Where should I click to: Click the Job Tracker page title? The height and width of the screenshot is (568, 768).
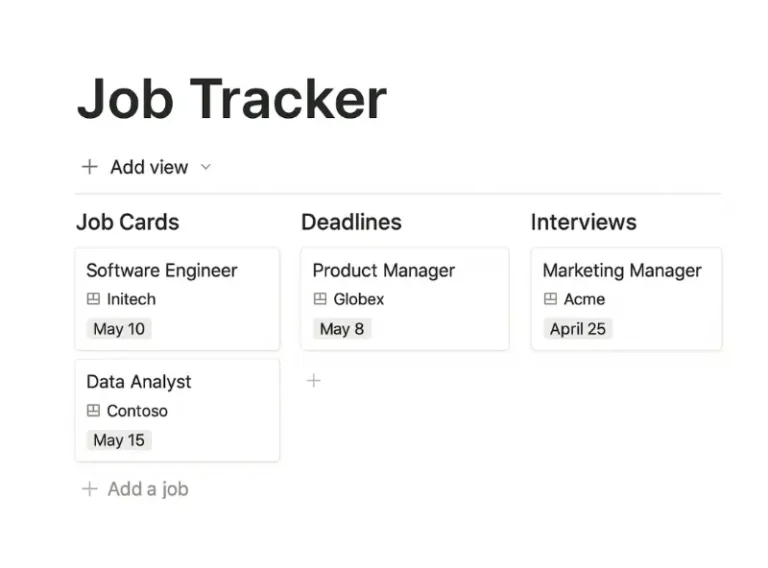coord(232,99)
